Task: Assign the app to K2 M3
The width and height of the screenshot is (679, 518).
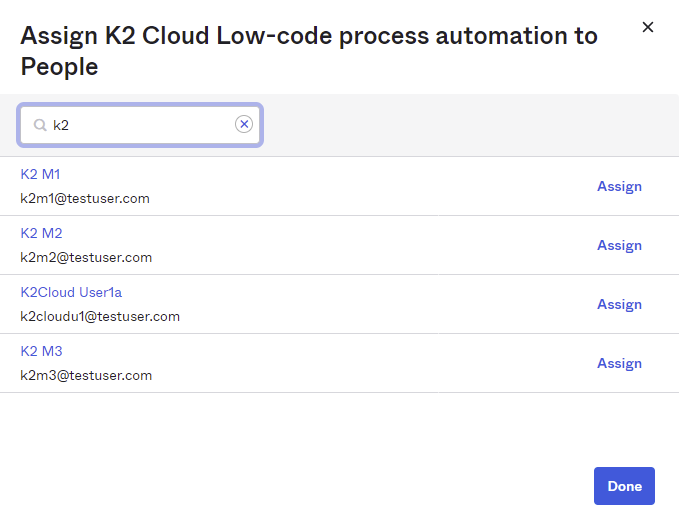Action: coord(619,363)
